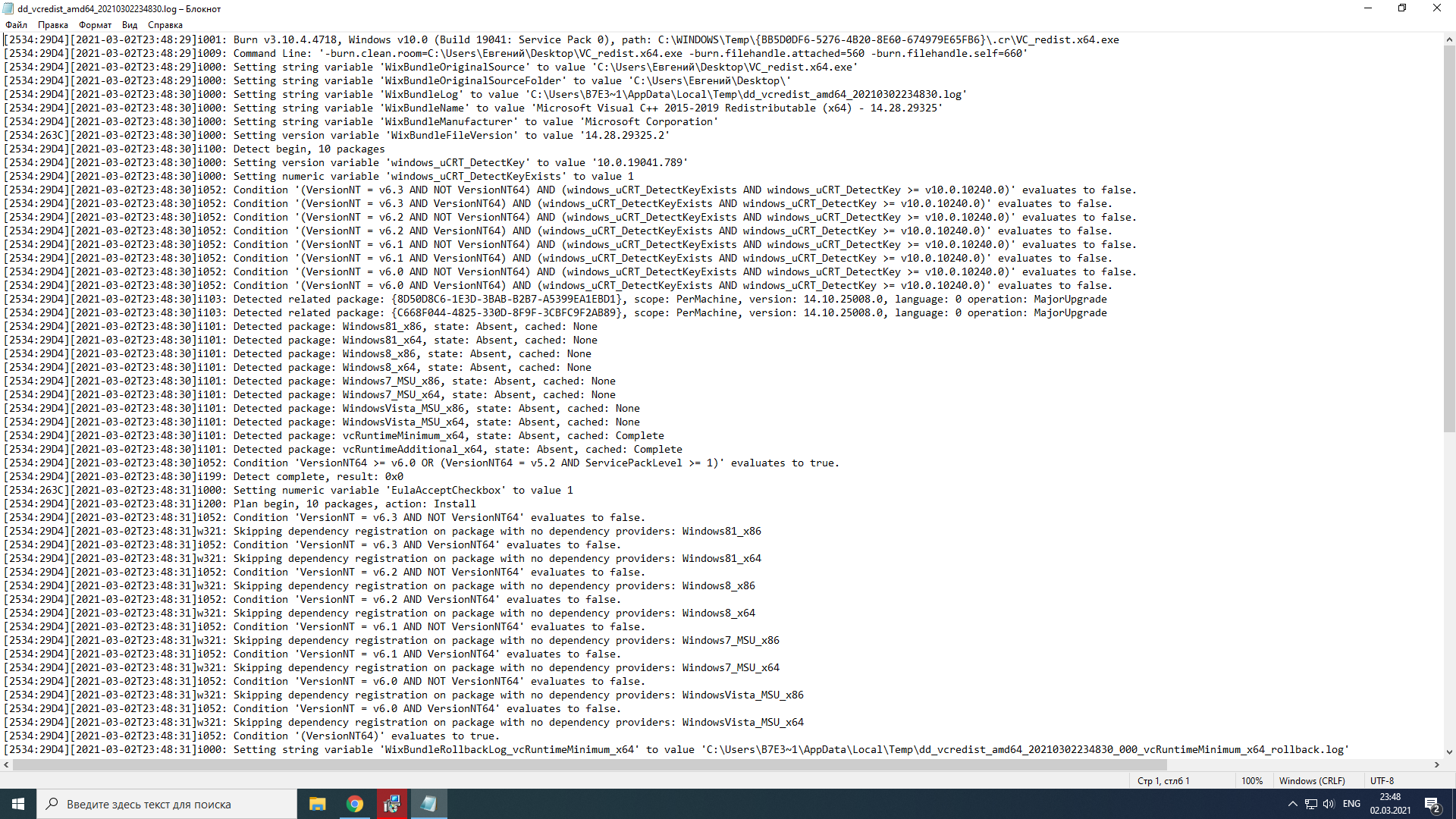Image resolution: width=1456 pixels, height=819 pixels.
Task: Click the 'Detected package: WindowsVista_MSU_x64' line
Action: (322, 422)
